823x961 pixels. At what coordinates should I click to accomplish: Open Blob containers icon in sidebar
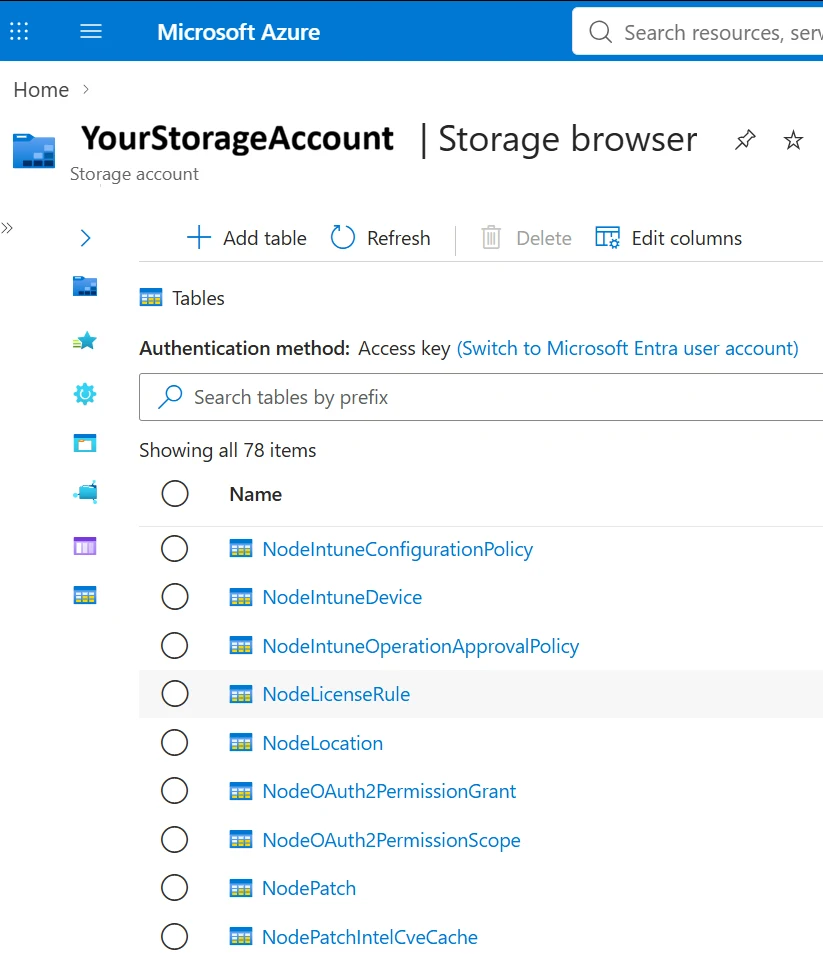(x=85, y=443)
